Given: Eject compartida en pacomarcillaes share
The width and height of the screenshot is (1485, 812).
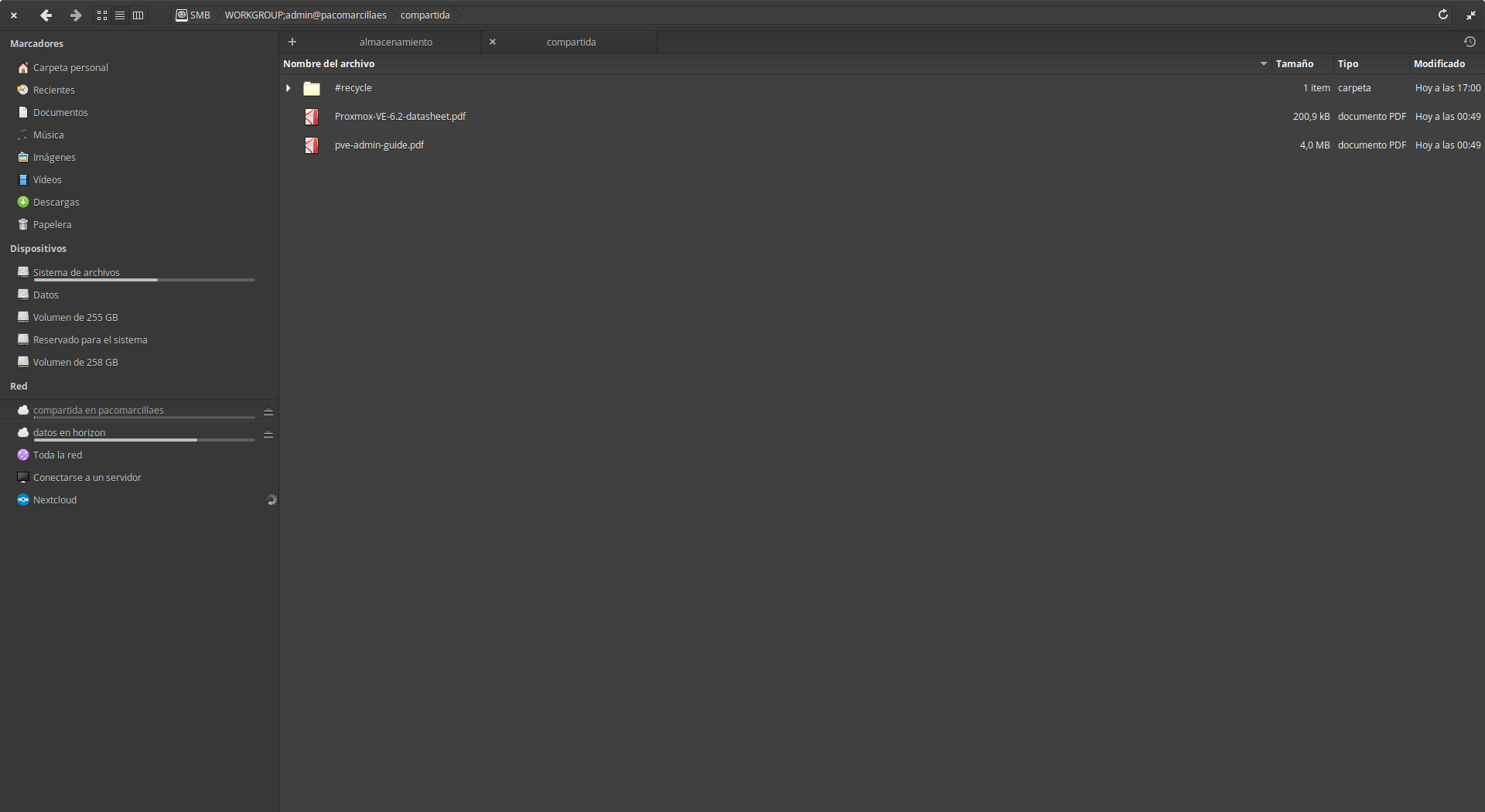Looking at the screenshot, I should [x=268, y=412].
